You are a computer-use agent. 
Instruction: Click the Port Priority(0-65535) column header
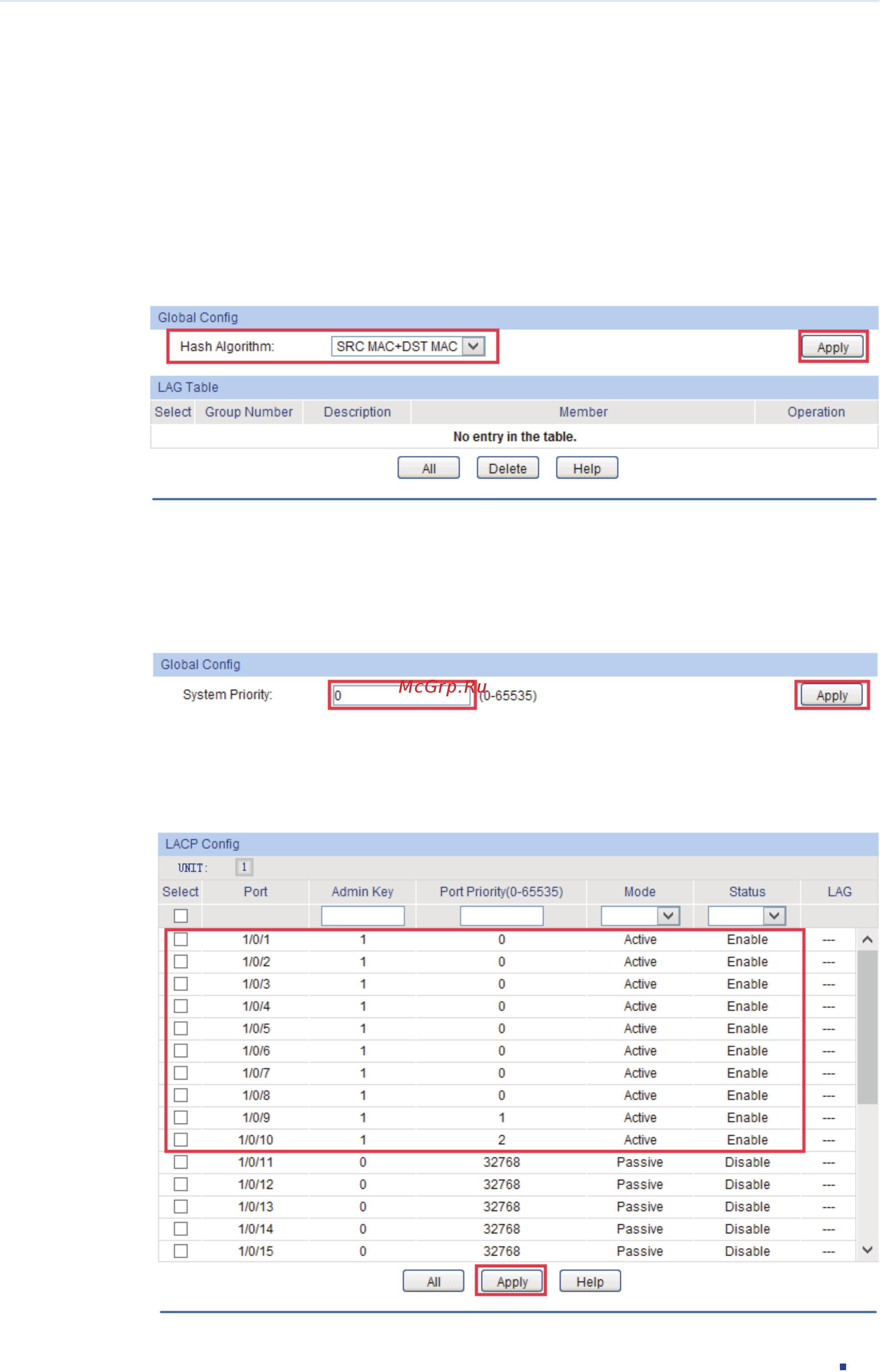(501, 892)
